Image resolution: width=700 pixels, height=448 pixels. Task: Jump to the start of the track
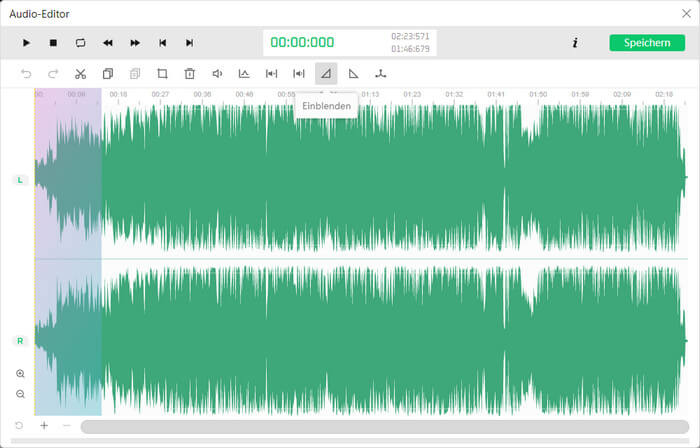point(162,43)
